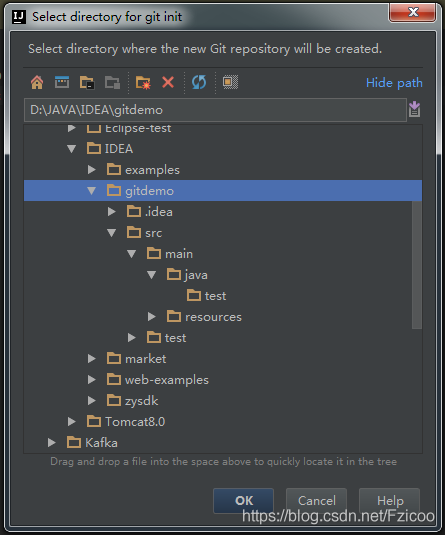Confirm with the OK button
This screenshot has height=535, width=445.
point(244,501)
